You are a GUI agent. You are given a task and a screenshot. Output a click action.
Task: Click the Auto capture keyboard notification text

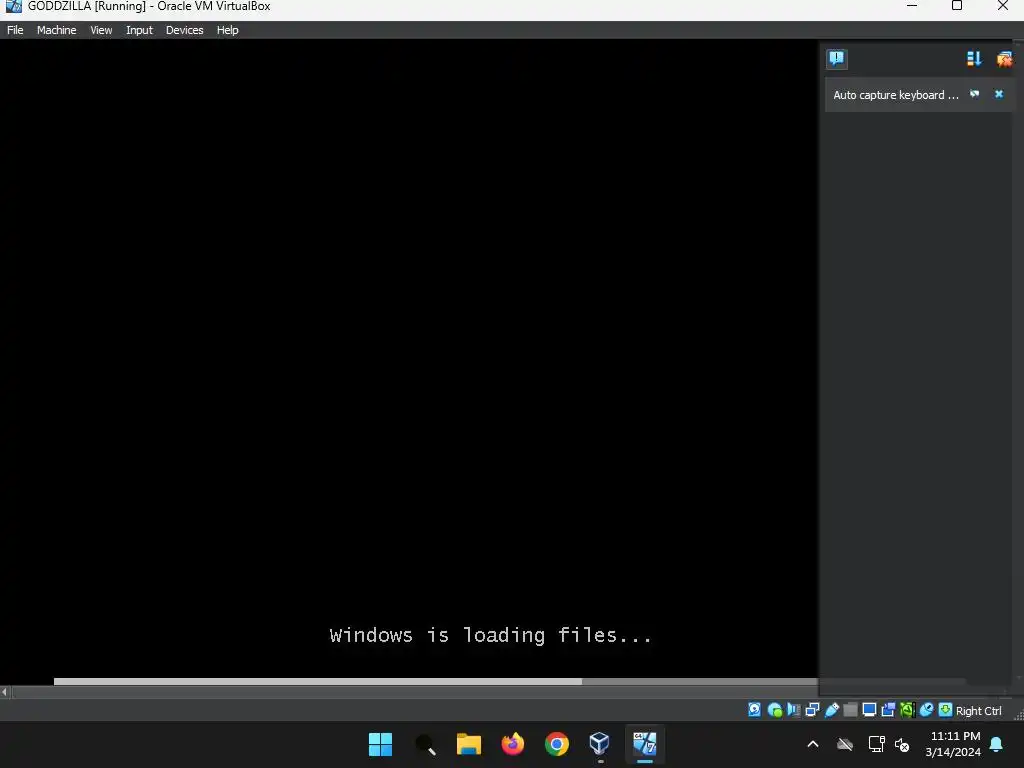coord(896,95)
